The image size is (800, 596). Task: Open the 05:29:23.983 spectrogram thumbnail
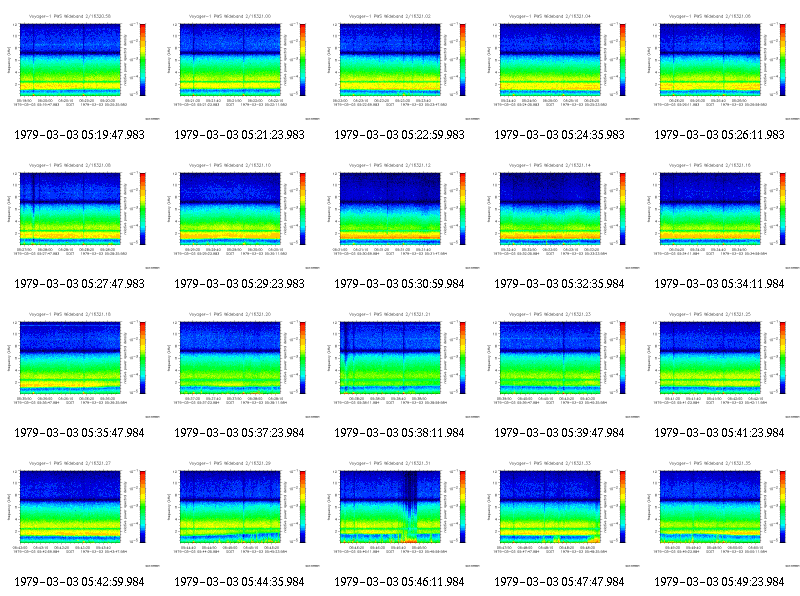click(x=240, y=214)
